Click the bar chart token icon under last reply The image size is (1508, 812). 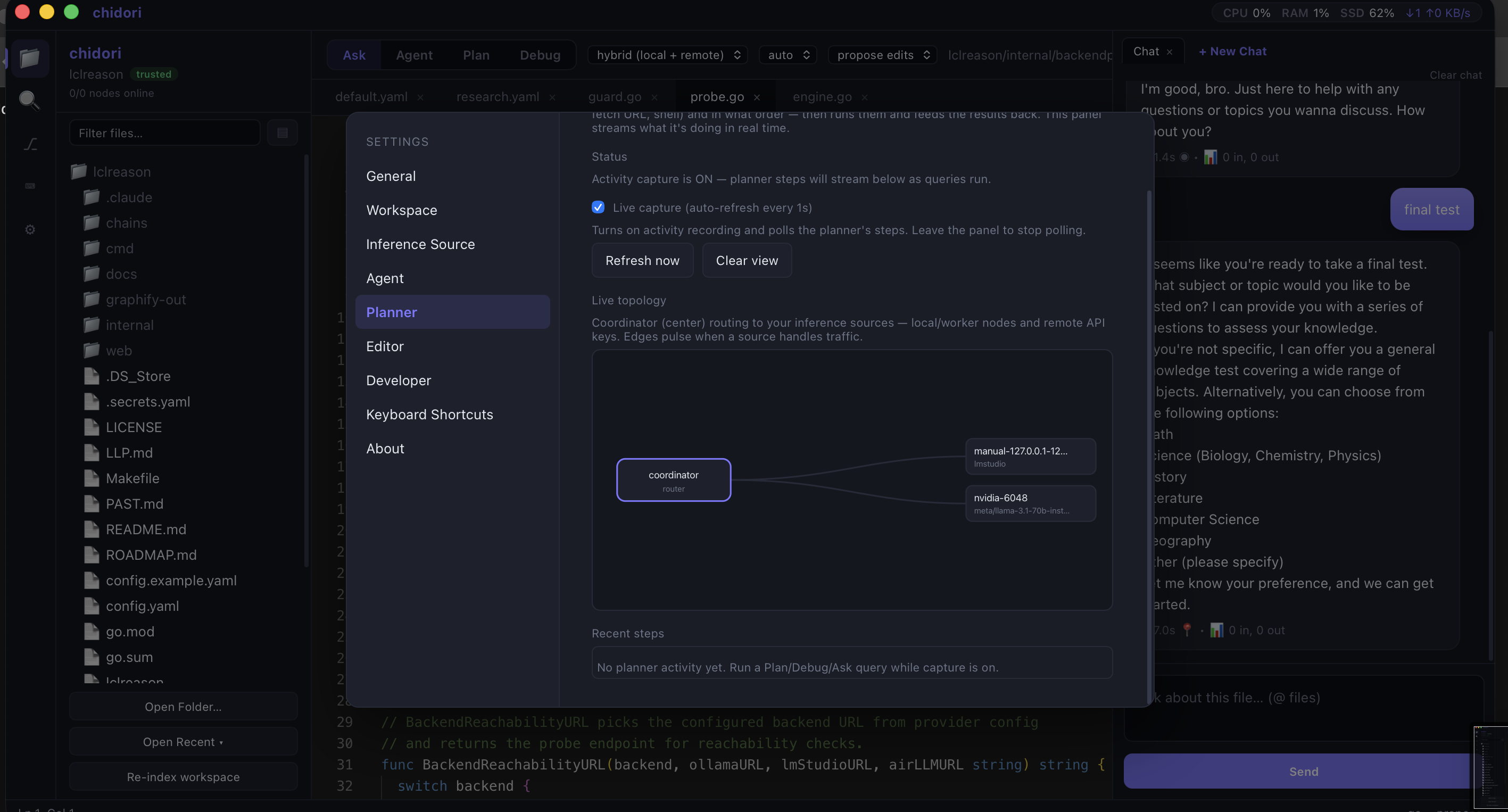point(1216,630)
